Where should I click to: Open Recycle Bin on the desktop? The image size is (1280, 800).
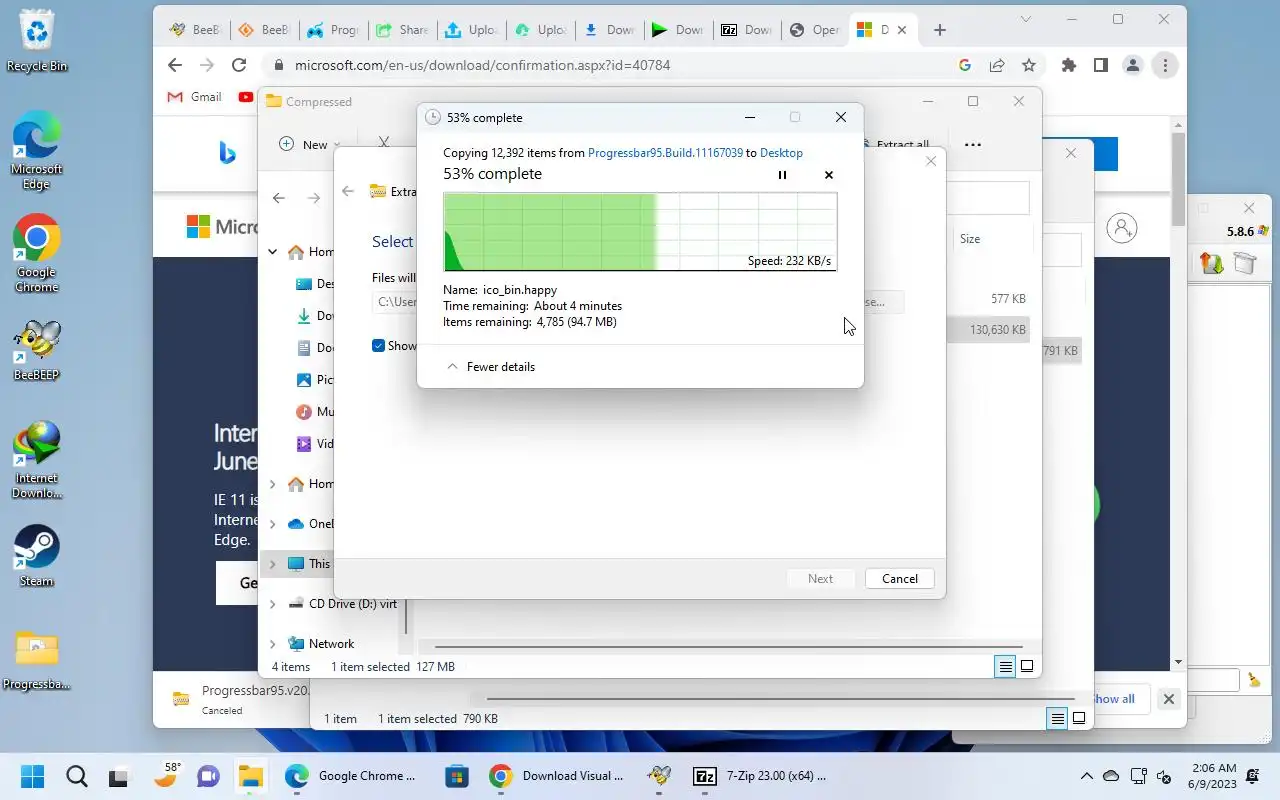point(37,41)
